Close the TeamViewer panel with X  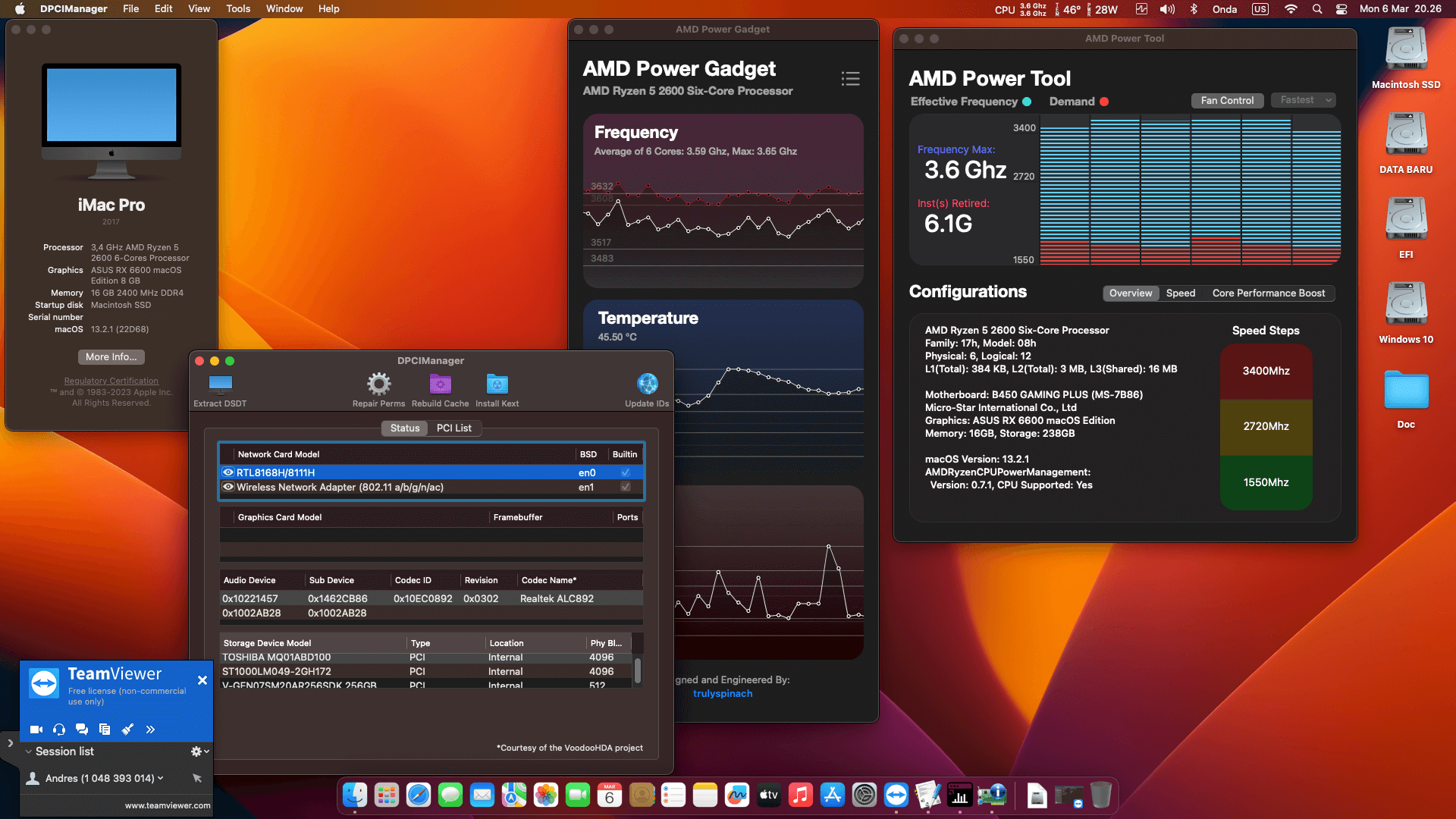coord(202,680)
